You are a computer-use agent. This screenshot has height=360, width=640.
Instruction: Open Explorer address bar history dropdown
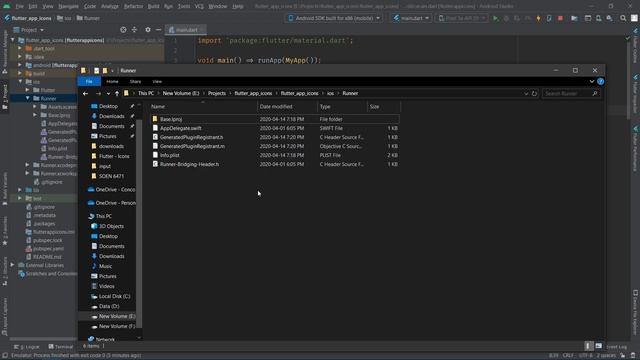526,93
